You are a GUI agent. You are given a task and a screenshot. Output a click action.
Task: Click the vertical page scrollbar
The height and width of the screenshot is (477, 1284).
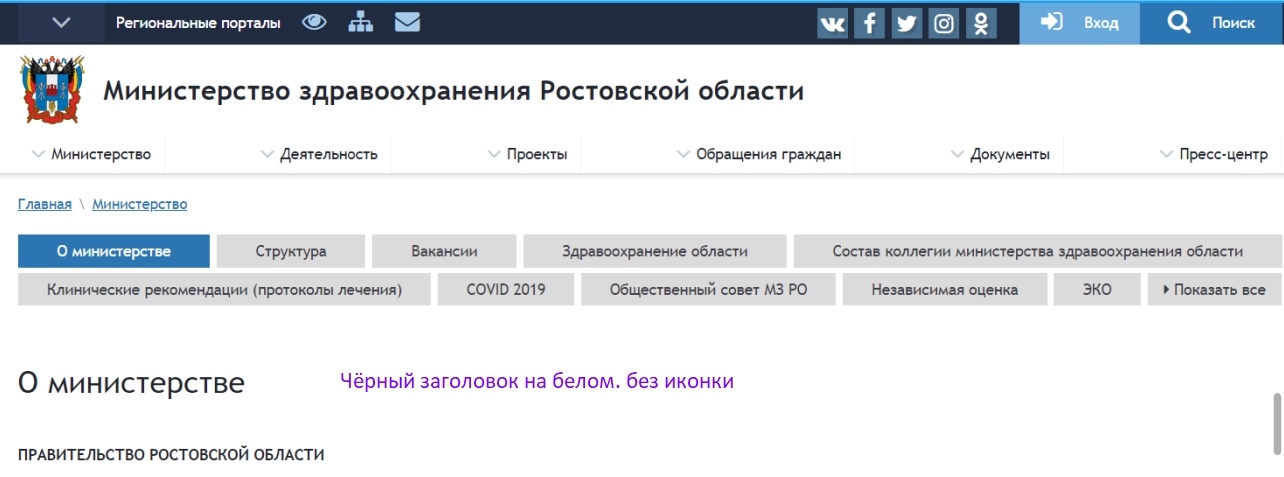[x=1276, y=423]
